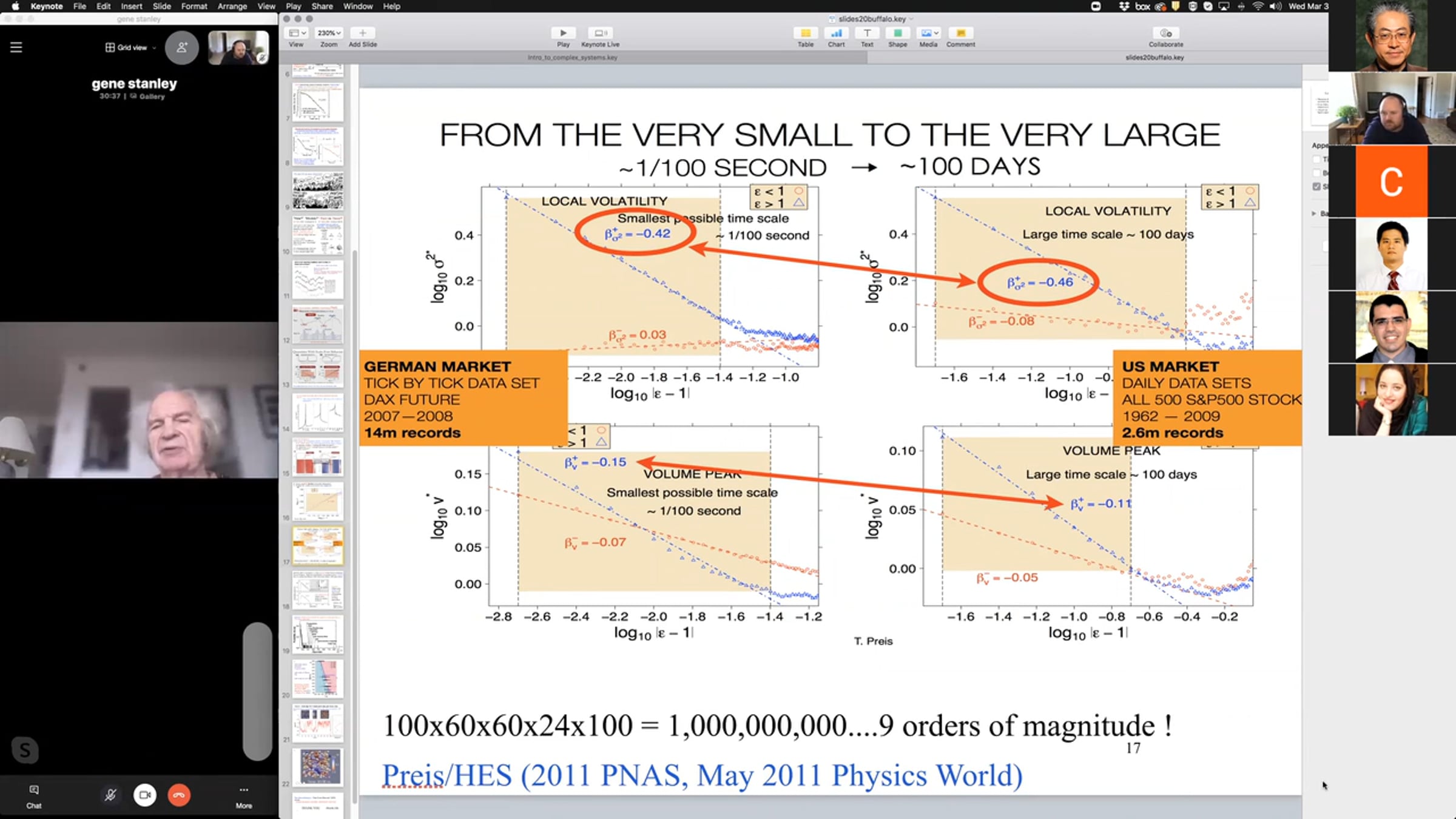This screenshot has height=819, width=1456.
Task: Select slide 17 thumbnail in the navigator
Action: pos(318,545)
